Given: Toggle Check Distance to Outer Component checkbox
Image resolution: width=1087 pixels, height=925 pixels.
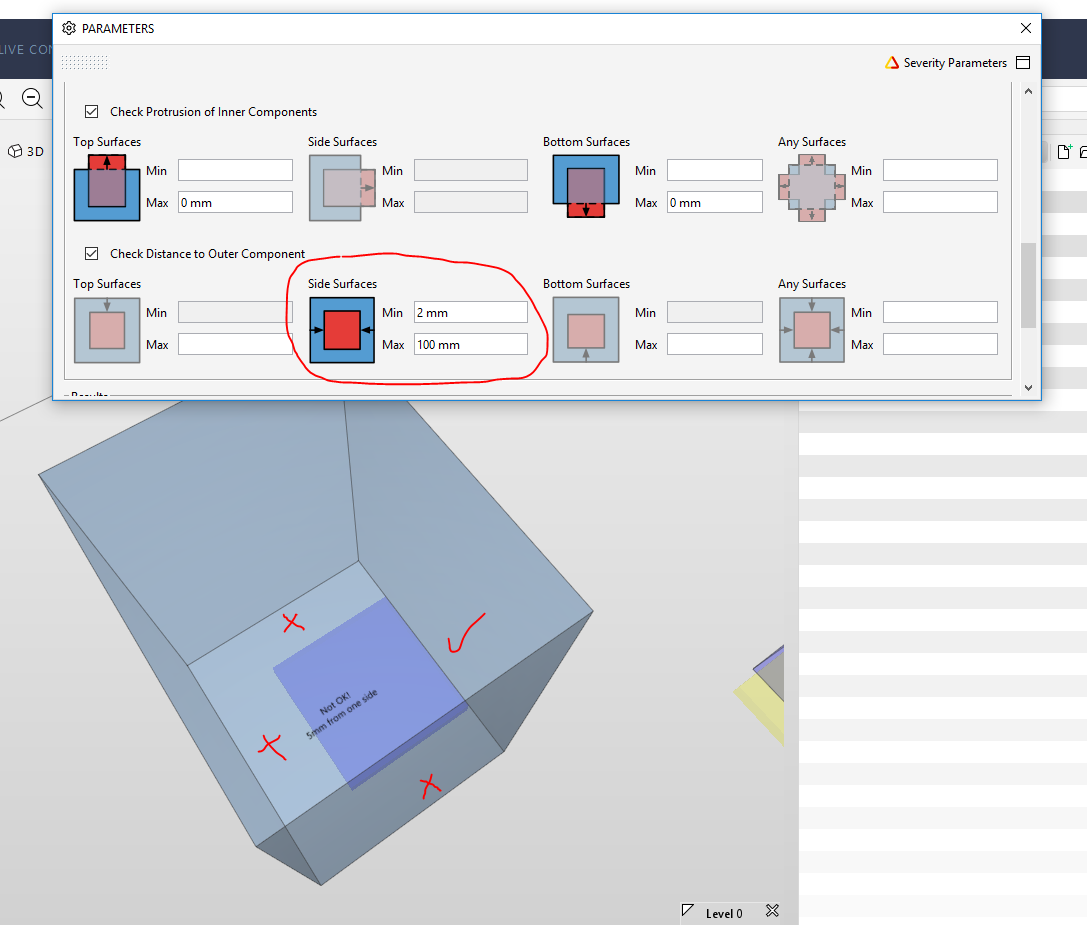Looking at the screenshot, I should pyautogui.click(x=92, y=254).
